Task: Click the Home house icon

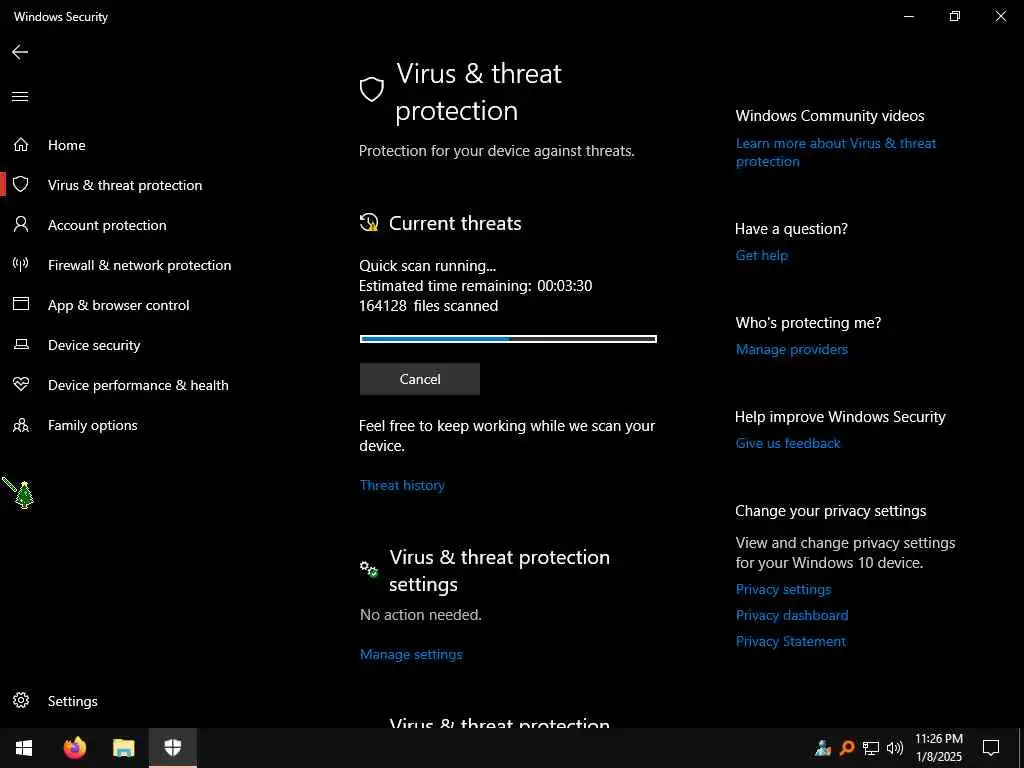Action: [x=21, y=145]
